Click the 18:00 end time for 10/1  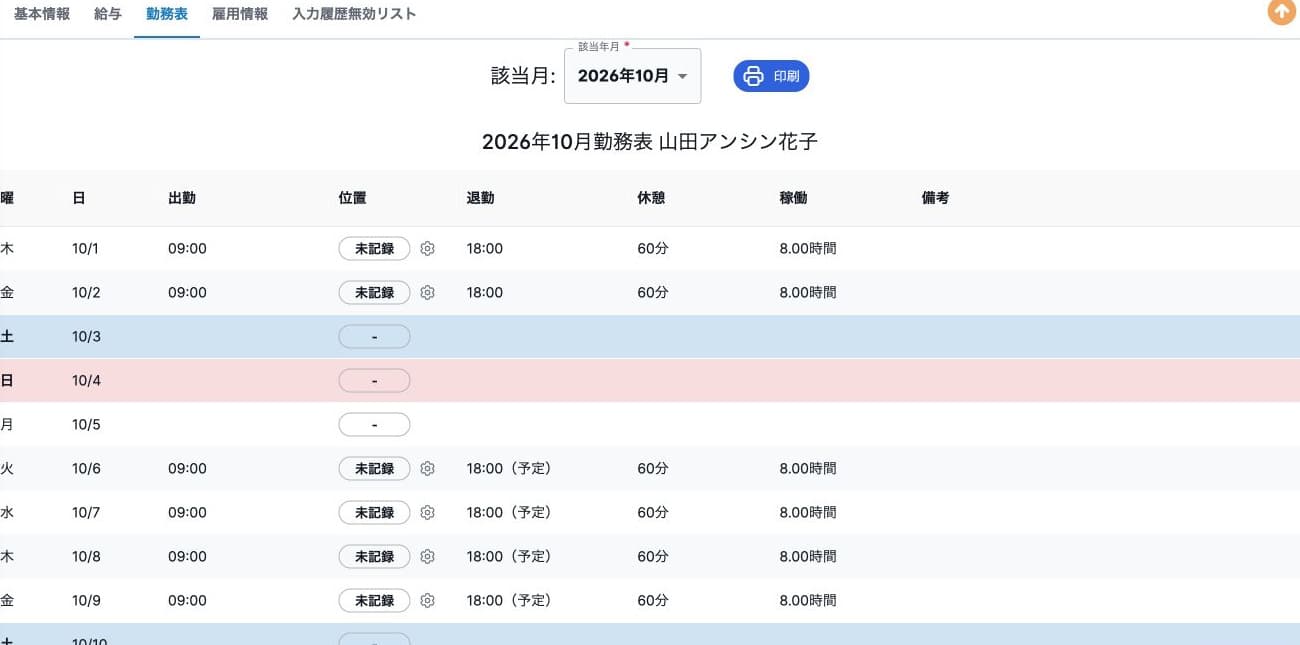pos(485,249)
